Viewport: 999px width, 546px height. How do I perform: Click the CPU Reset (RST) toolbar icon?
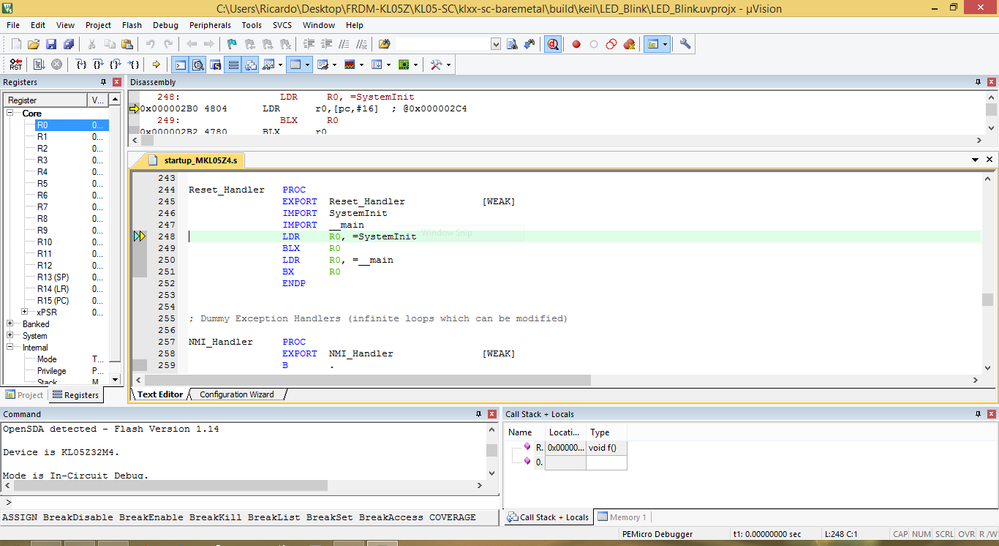click(x=15, y=65)
